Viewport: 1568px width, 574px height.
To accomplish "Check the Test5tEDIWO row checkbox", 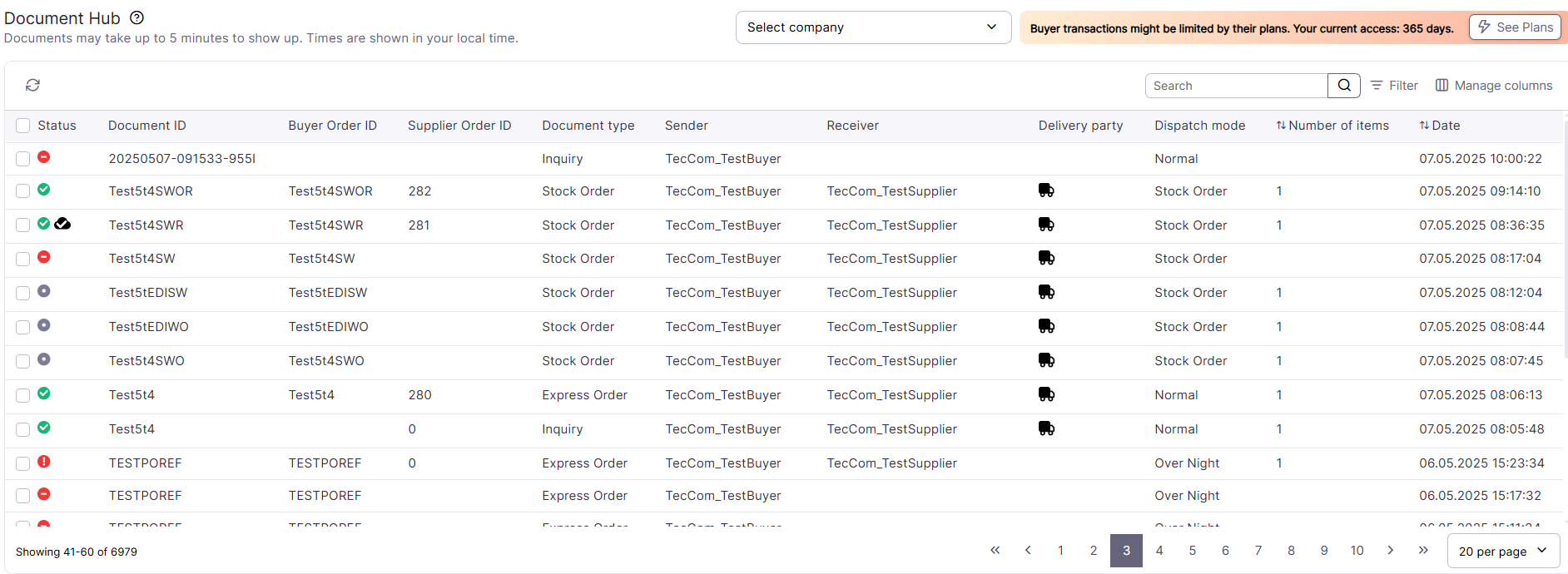I will pos(23,327).
